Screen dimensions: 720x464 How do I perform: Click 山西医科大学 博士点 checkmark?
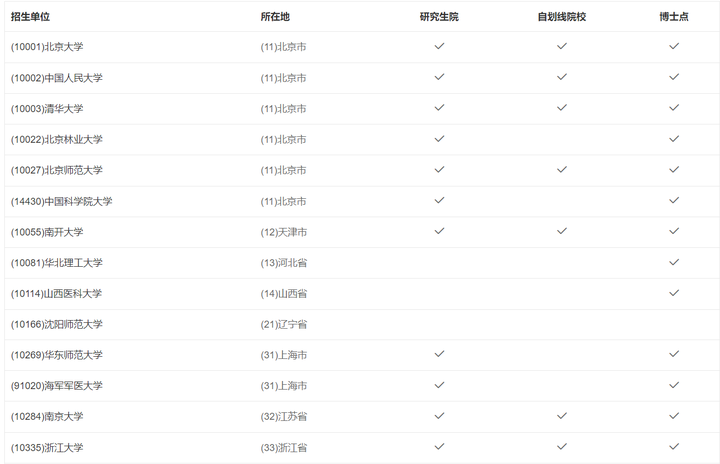[674, 293]
